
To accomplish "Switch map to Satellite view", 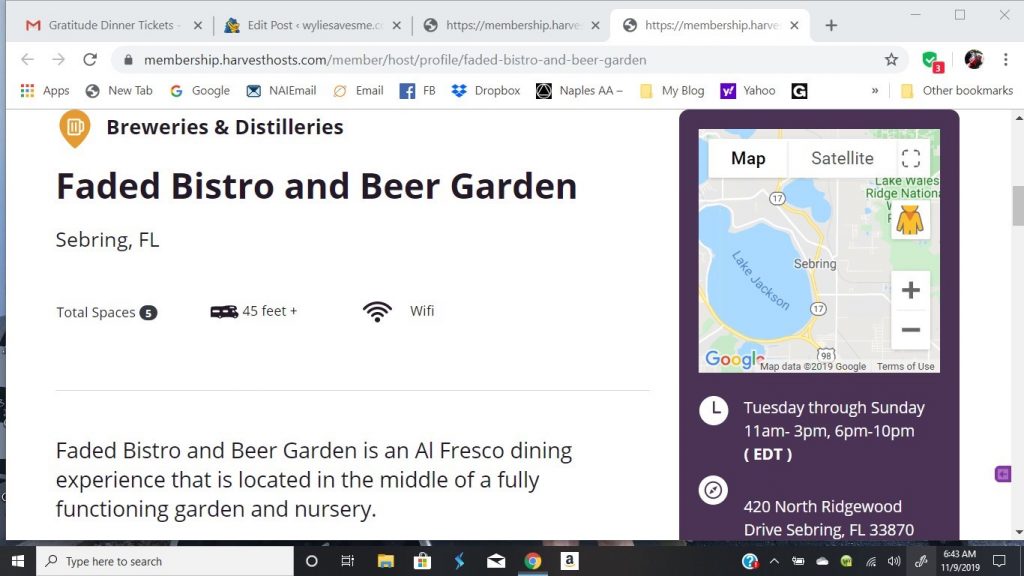I will tap(841, 158).
